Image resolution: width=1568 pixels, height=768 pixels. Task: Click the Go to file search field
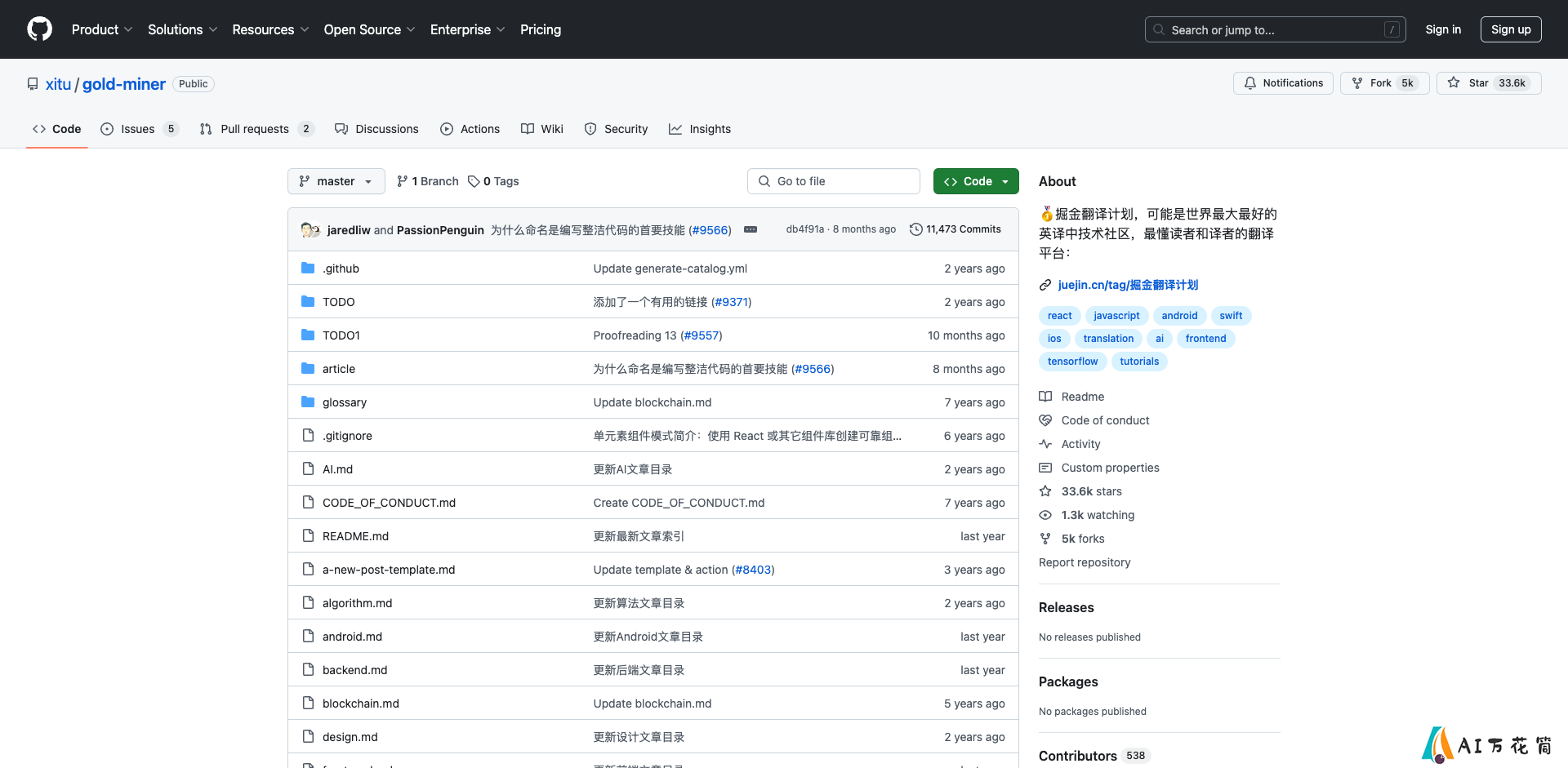pos(833,181)
